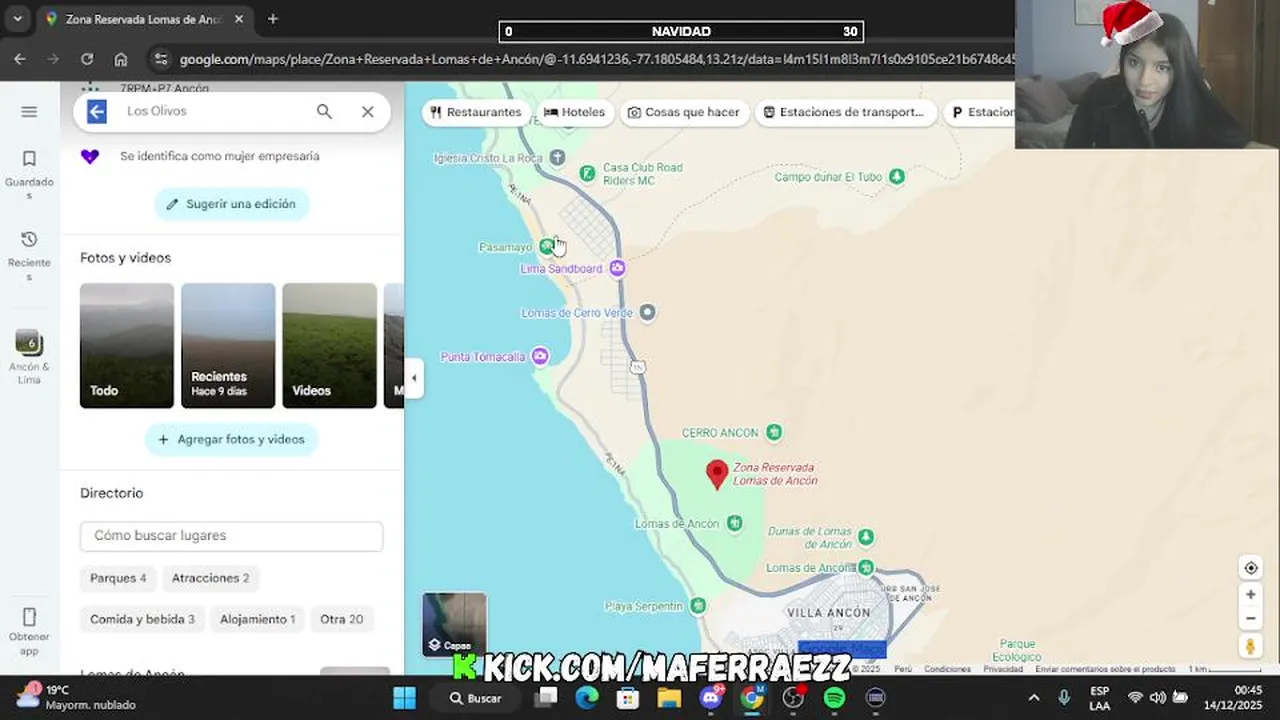The image size is (1280, 720).
Task: Click CERRO ANCON park marker
Action: [x=774, y=432]
